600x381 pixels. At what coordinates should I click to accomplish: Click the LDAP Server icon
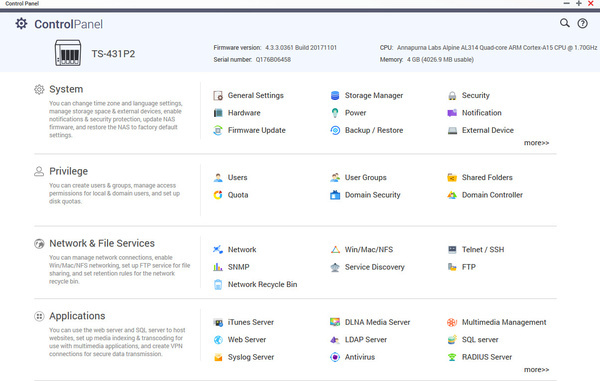coord(335,340)
